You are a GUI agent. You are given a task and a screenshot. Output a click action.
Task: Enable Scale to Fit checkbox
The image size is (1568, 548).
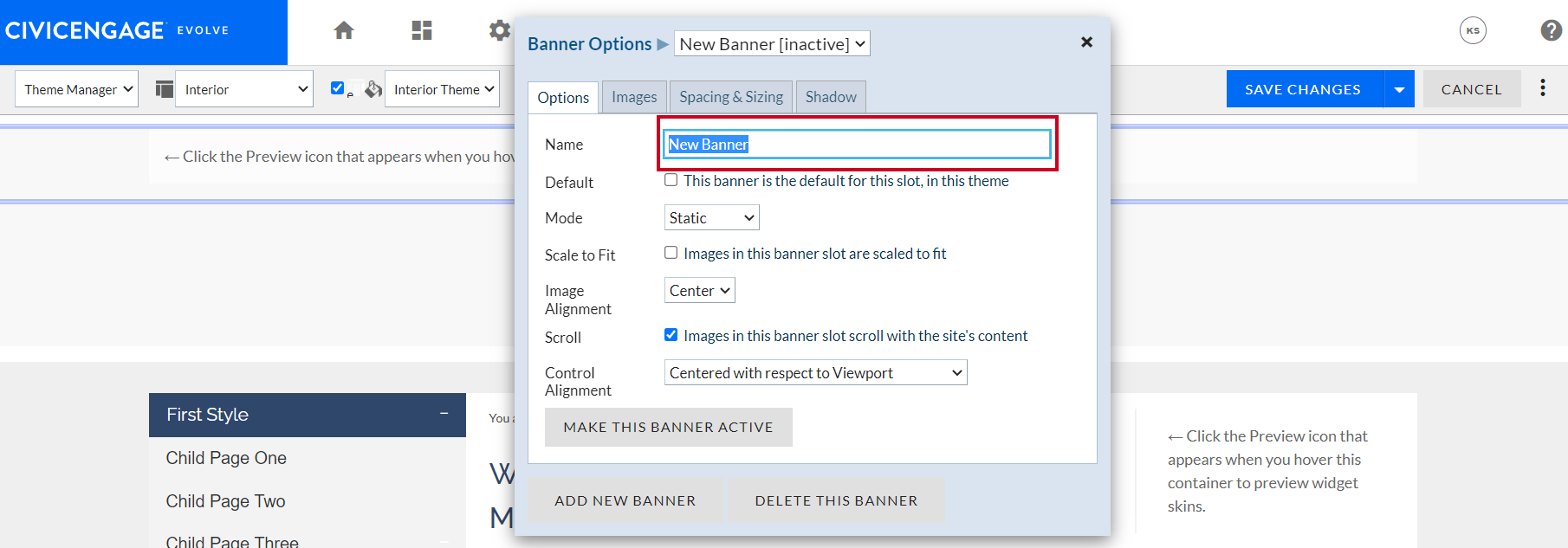[671, 253]
